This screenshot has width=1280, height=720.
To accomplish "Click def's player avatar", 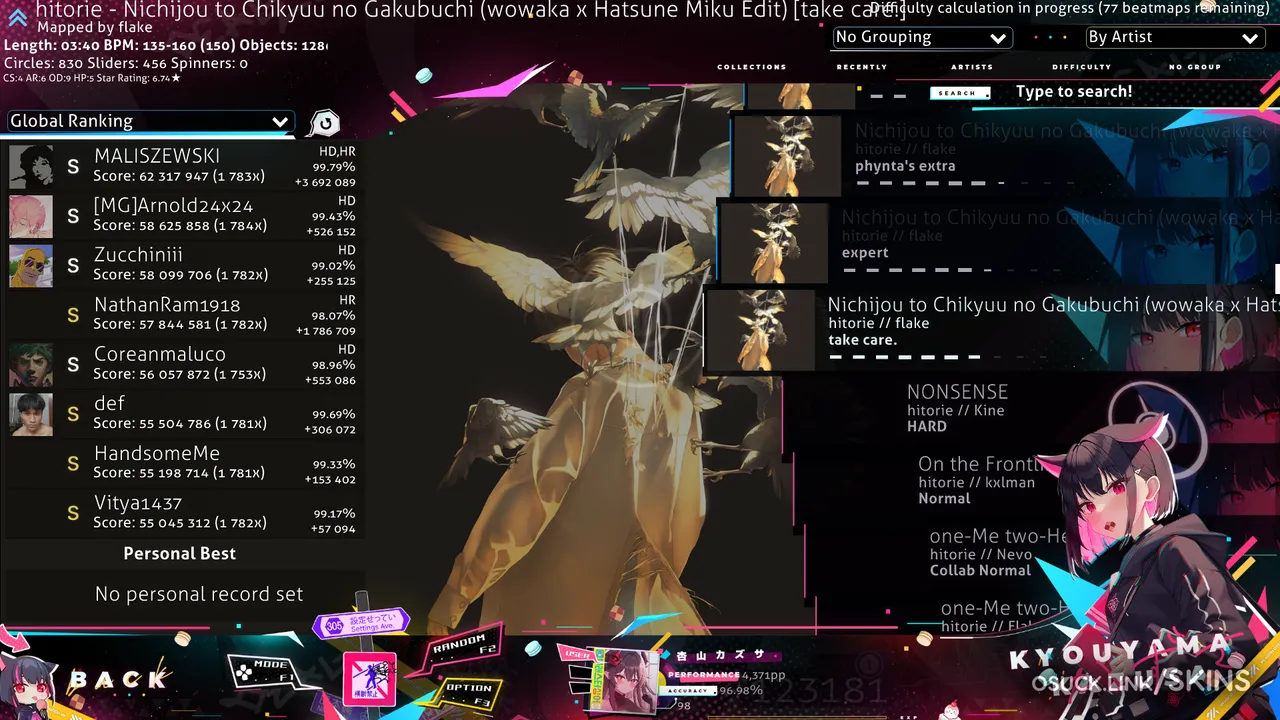I will click(31, 414).
